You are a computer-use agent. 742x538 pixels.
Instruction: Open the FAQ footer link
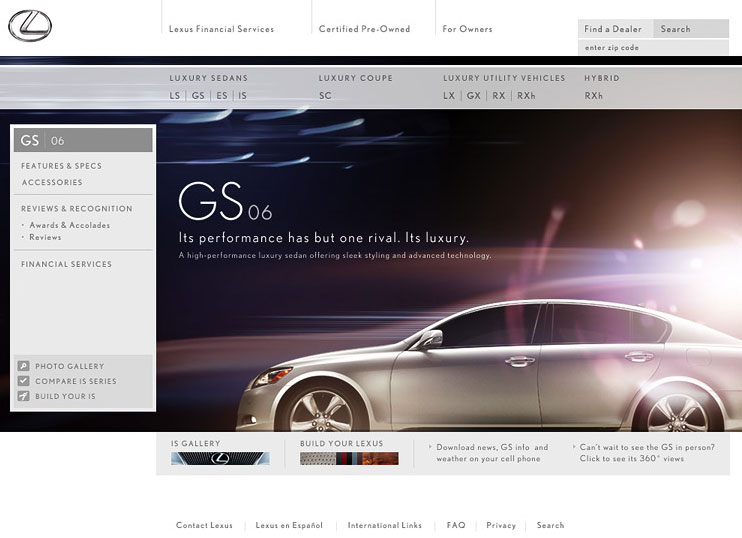(x=456, y=525)
